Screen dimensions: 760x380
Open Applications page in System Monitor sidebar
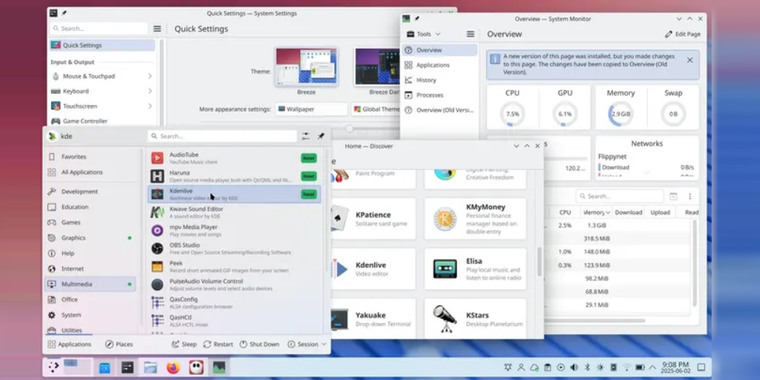click(x=439, y=65)
